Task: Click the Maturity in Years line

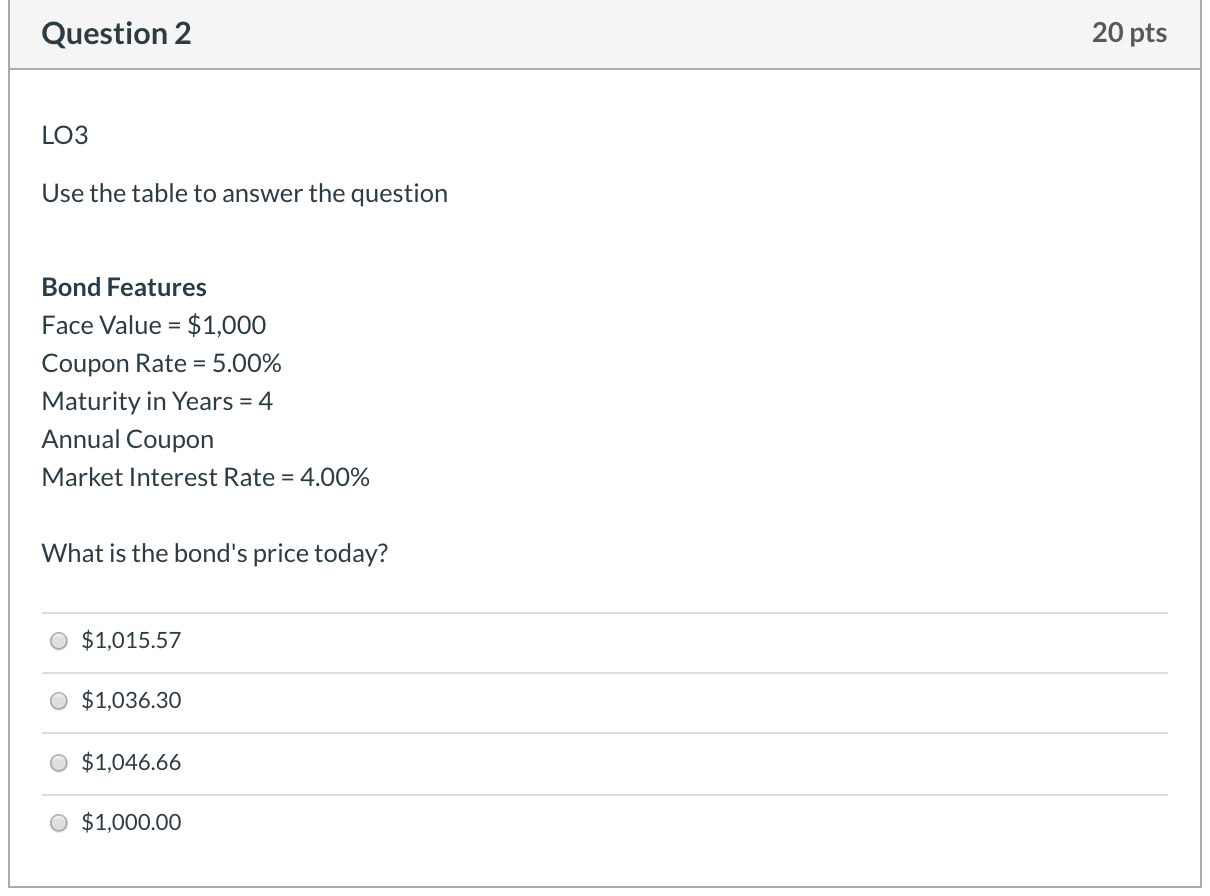Action: [157, 401]
